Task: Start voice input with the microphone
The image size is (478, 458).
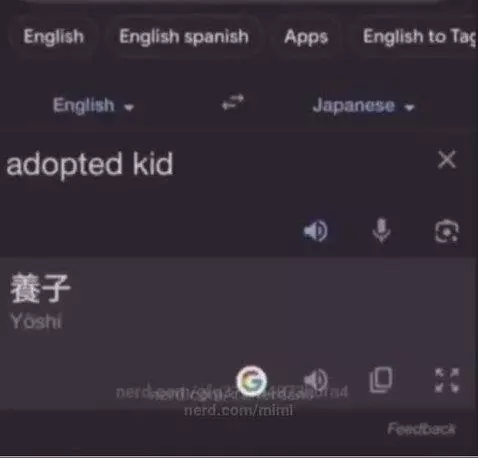Action: [381, 230]
